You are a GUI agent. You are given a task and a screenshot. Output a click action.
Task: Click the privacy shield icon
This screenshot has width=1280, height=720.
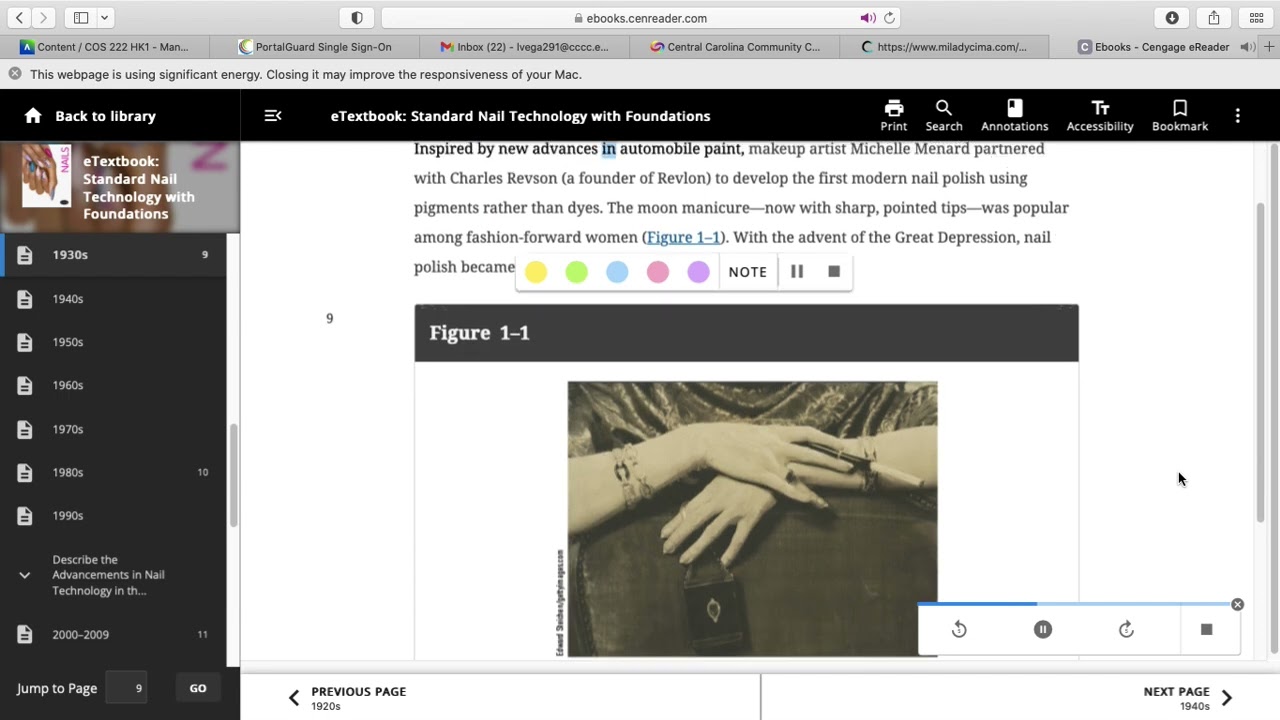[357, 18]
